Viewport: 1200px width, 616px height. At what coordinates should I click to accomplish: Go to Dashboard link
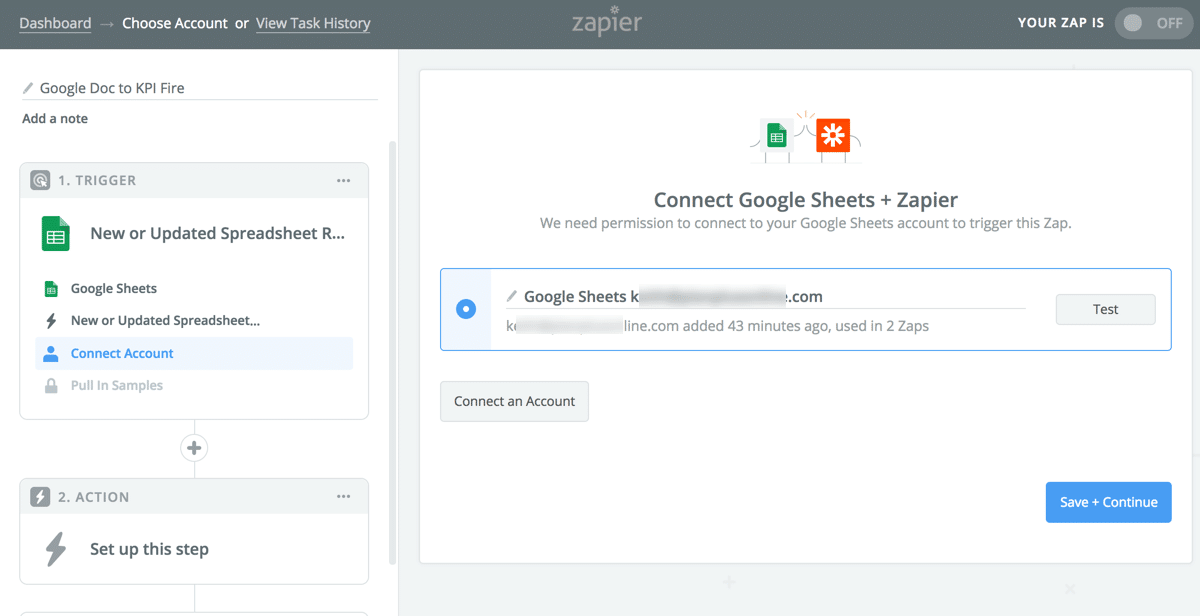[x=55, y=23]
